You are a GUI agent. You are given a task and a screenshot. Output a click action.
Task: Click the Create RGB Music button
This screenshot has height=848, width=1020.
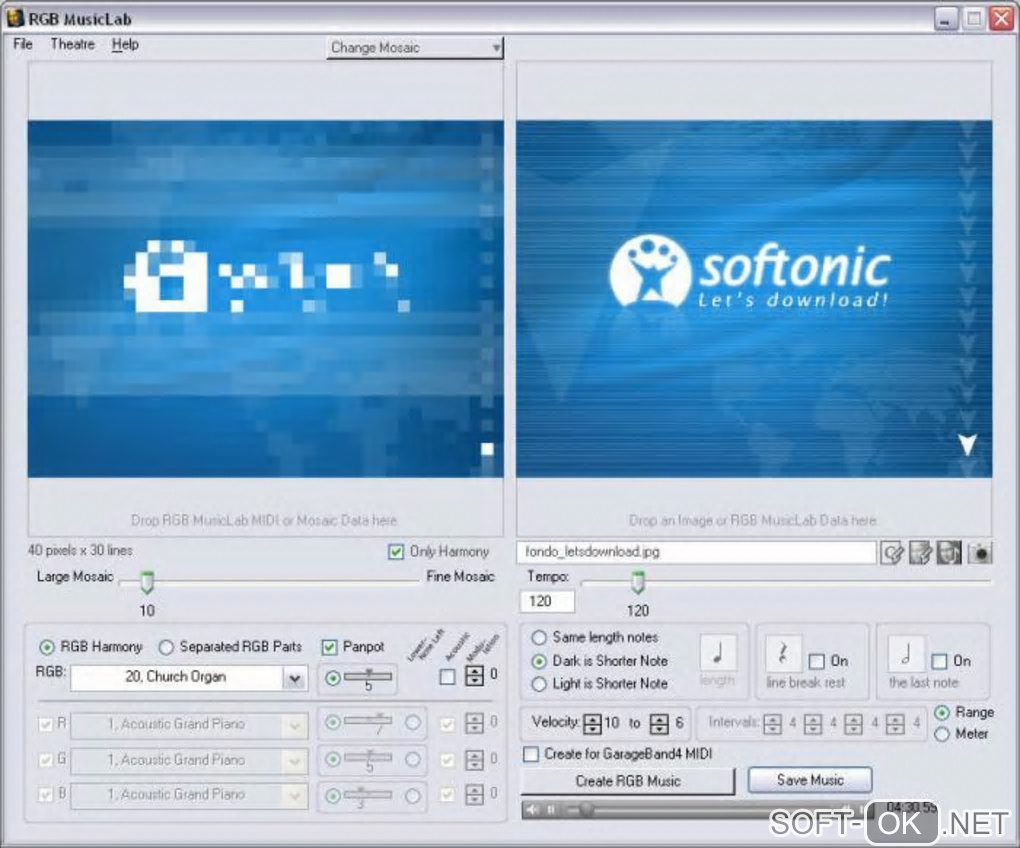tap(628, 781)
